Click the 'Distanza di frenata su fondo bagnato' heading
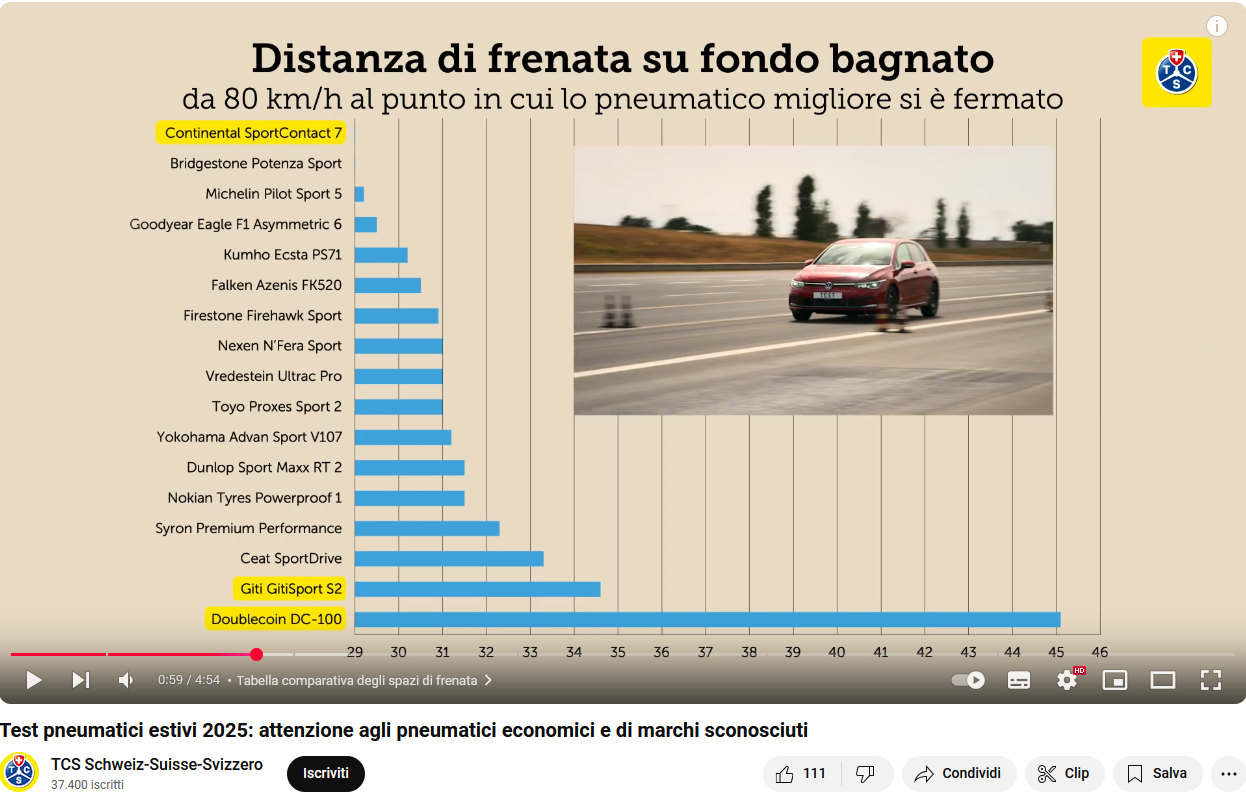The width and height of the screenshot is (1246, 792). (x=622, y=58)
